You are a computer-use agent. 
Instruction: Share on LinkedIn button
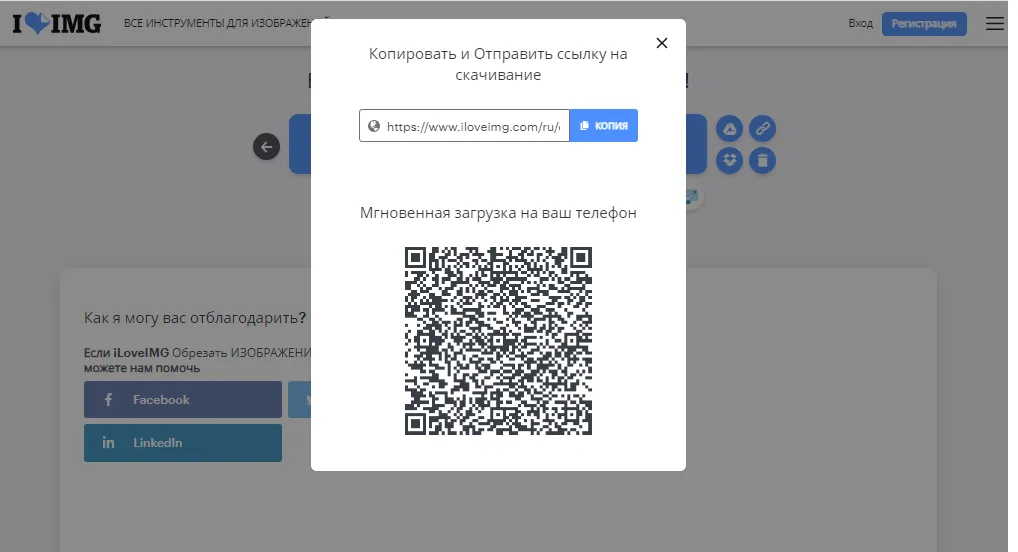(x=182, y=443)
